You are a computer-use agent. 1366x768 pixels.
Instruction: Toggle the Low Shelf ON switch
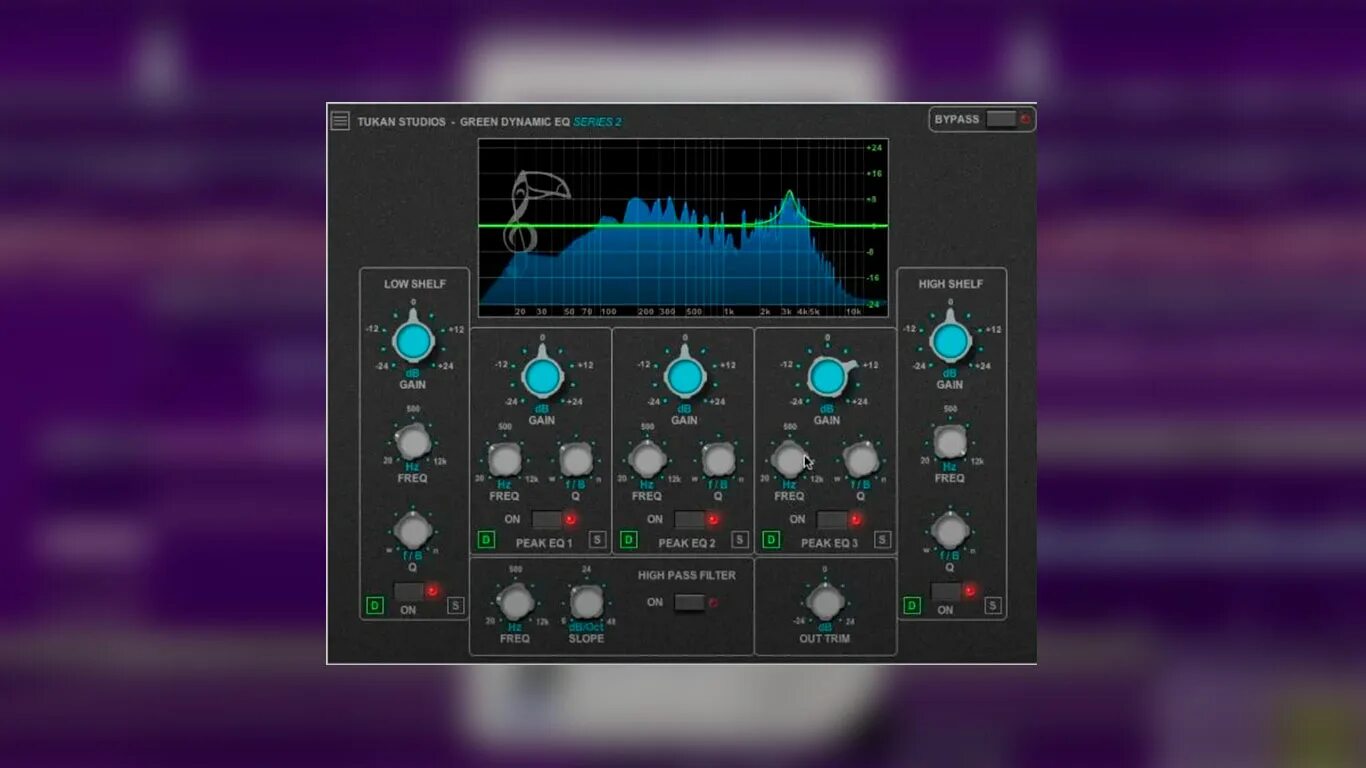tap(409, 591)
